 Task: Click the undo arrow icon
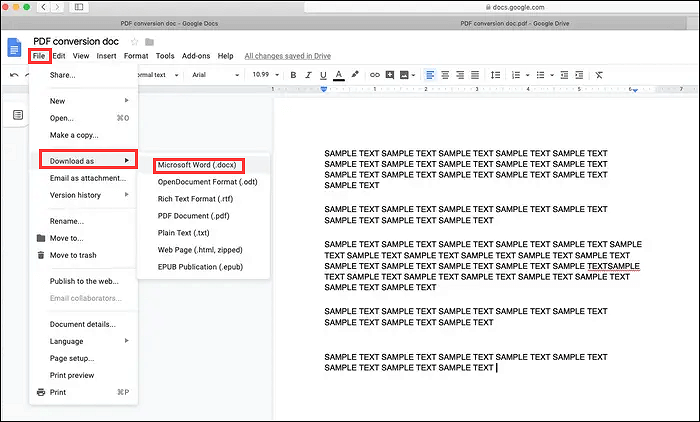click(x=13, y=74)
